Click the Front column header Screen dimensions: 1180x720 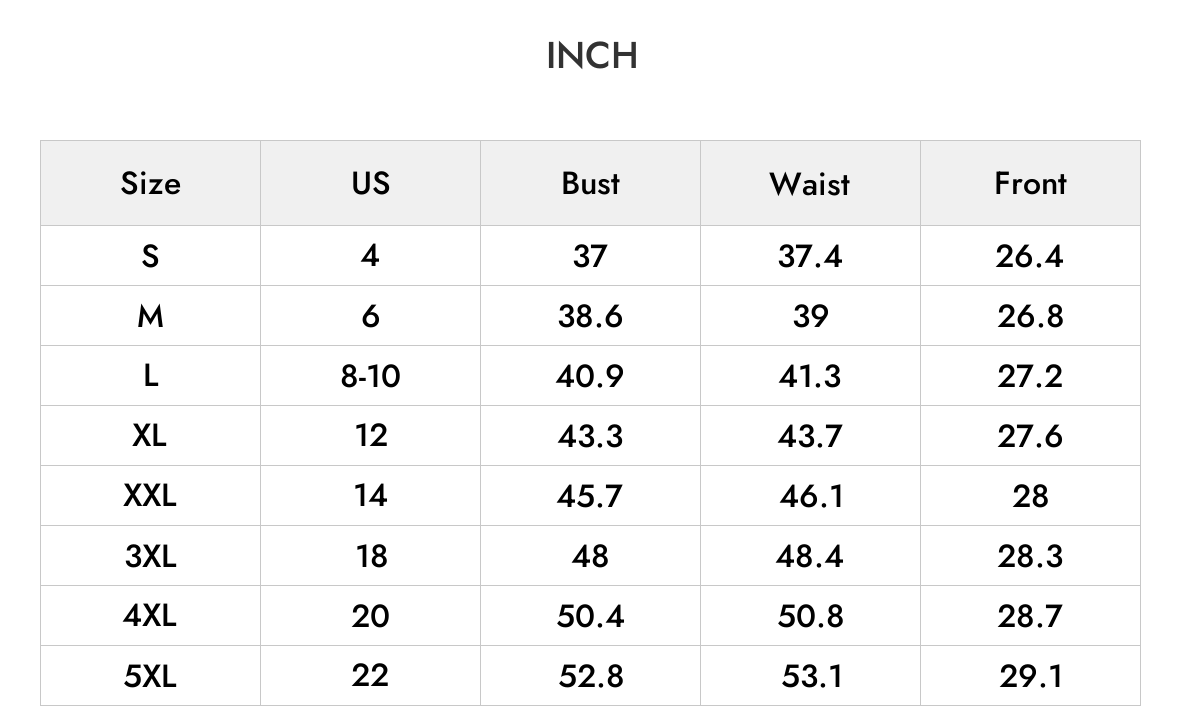click(x=1030, y=184)
